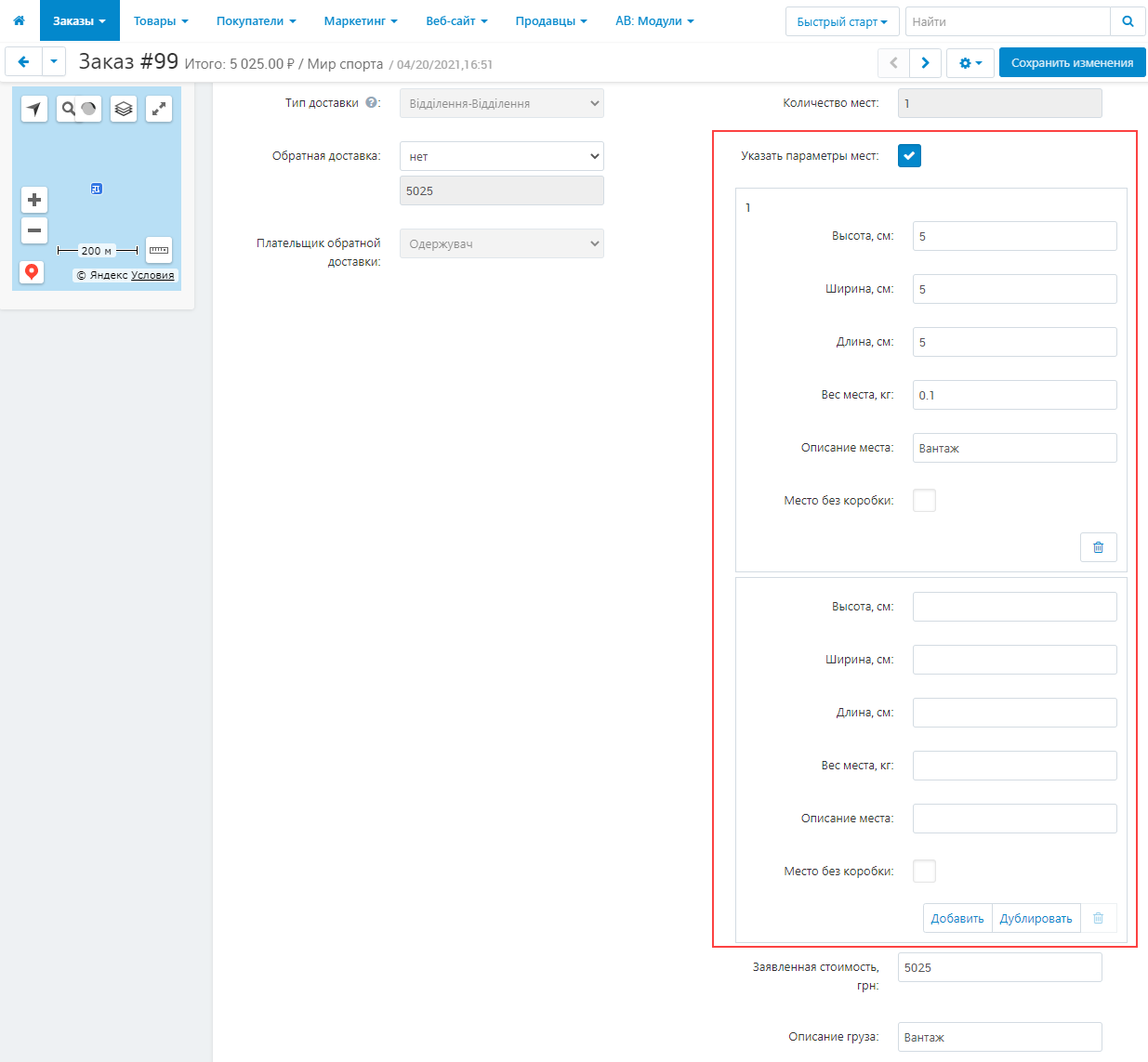
Task: Check 'Место без коробки' in the empty place form
Action: (924, 872)
